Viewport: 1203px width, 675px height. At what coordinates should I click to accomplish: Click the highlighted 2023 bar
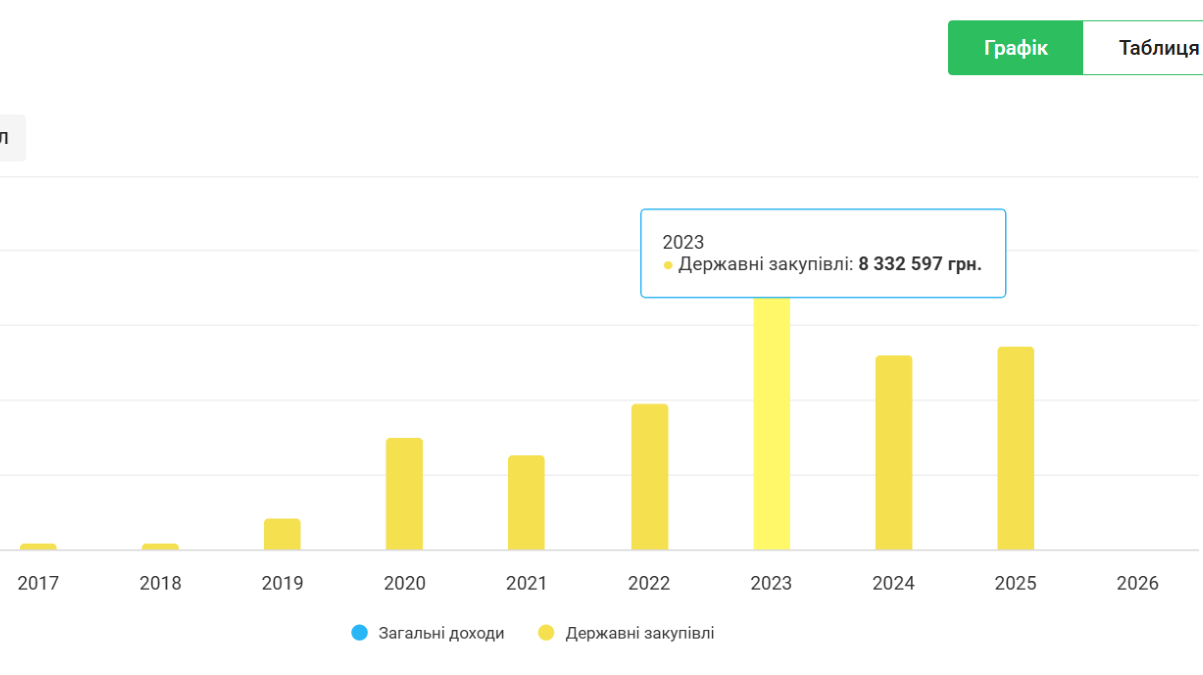click(x=771, y=424)
